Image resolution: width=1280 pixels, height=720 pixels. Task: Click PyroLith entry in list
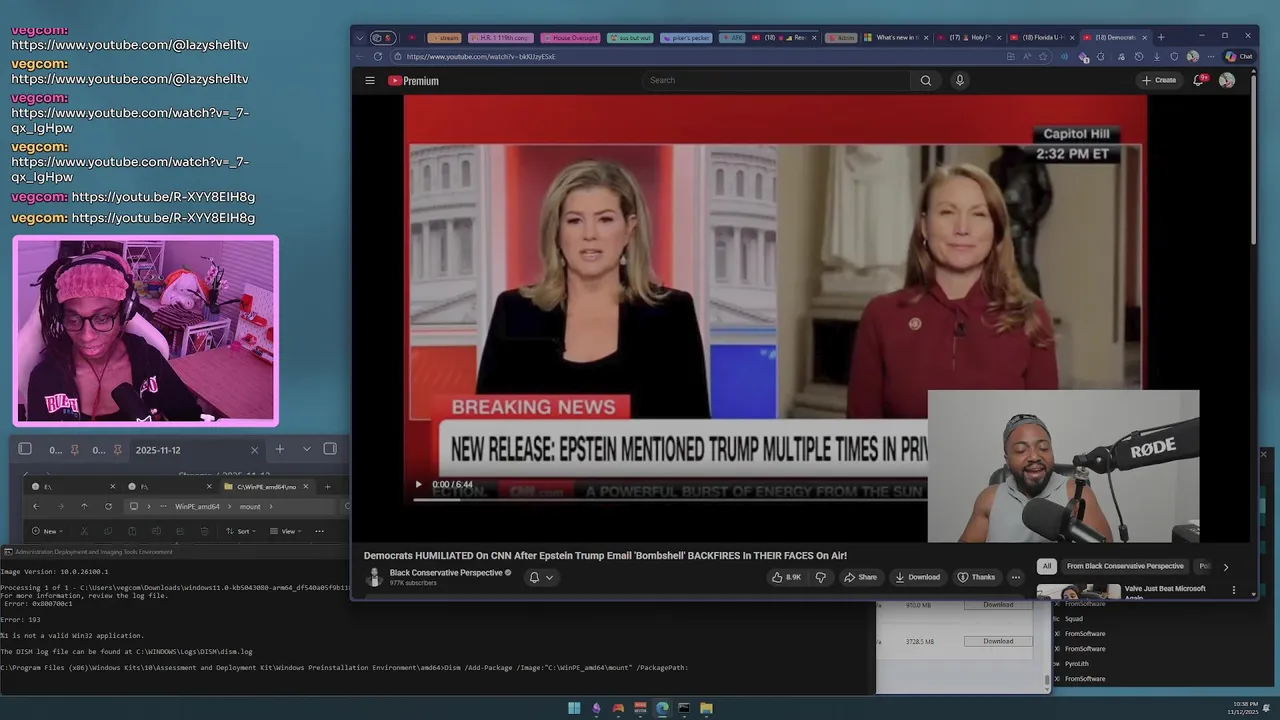[1076, 663]
